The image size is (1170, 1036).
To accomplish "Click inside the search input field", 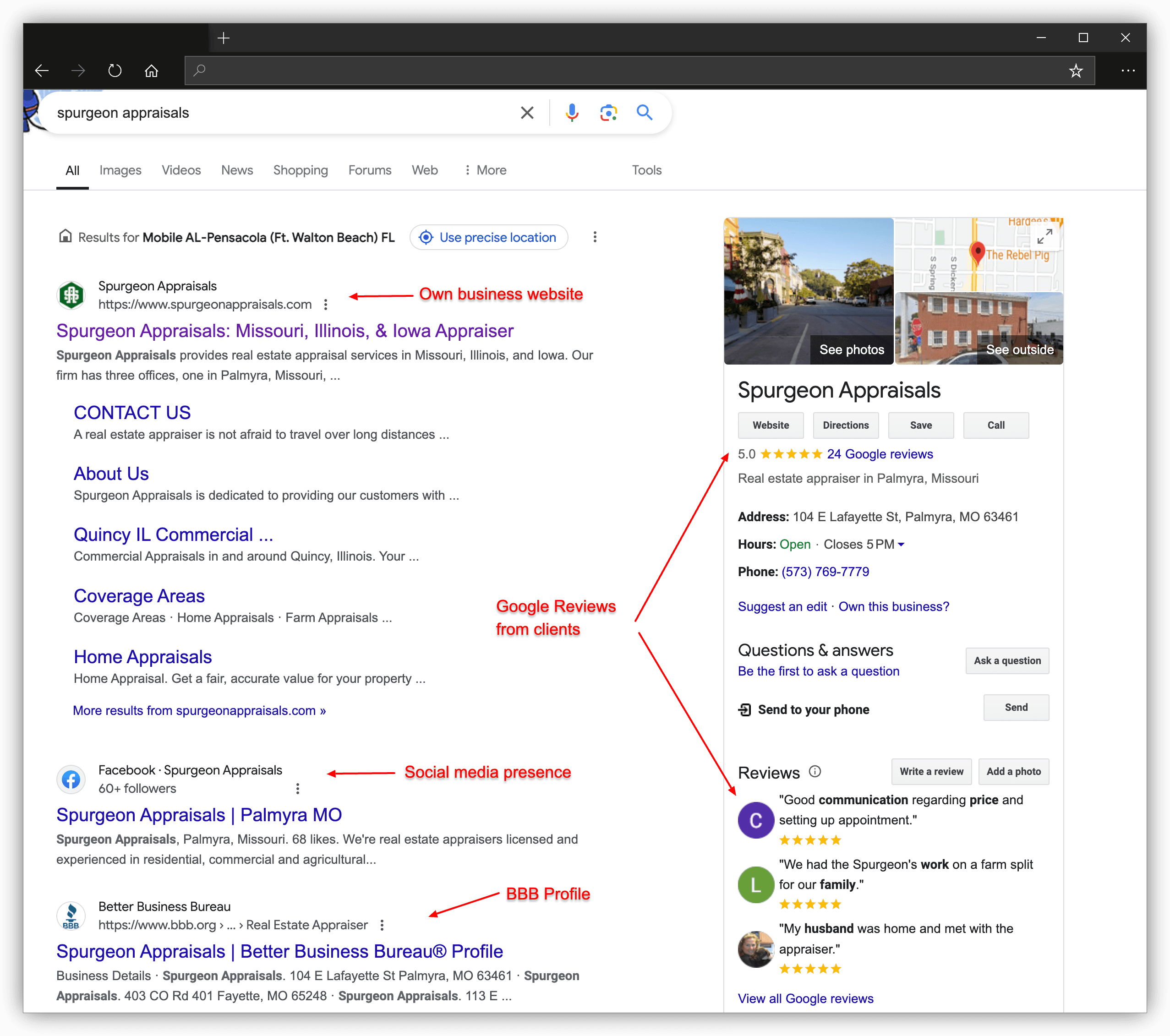I will pyautogui.click(x=286, y=113).
